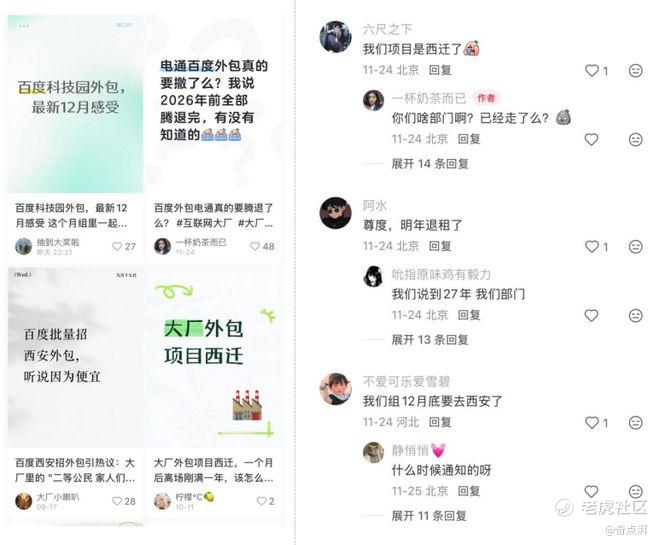Like the reply by 吮指原味鸡有毅力
660x545 pixels.
click(x=591, y=315)
